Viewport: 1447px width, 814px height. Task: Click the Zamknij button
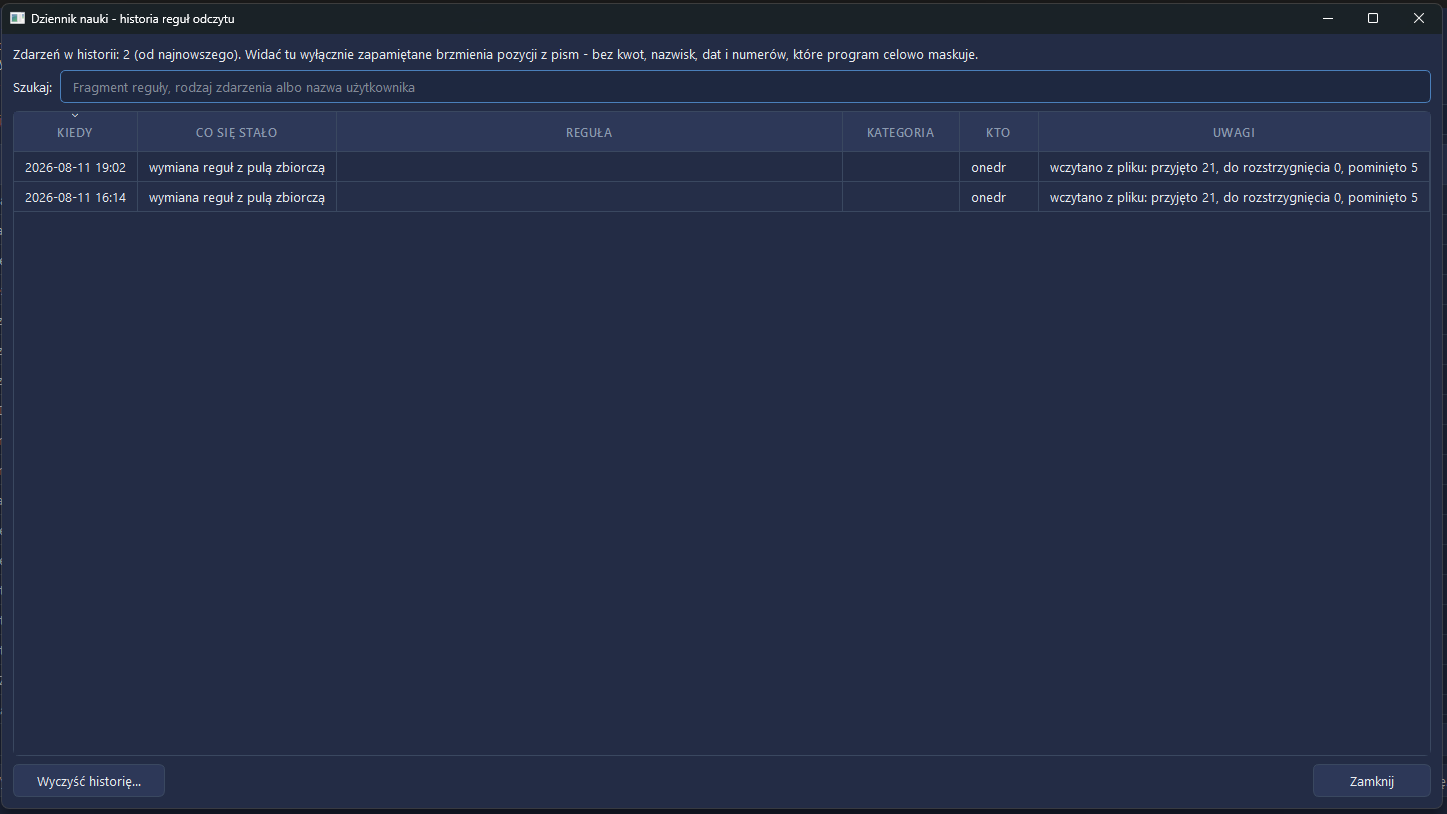[1372, 781]
